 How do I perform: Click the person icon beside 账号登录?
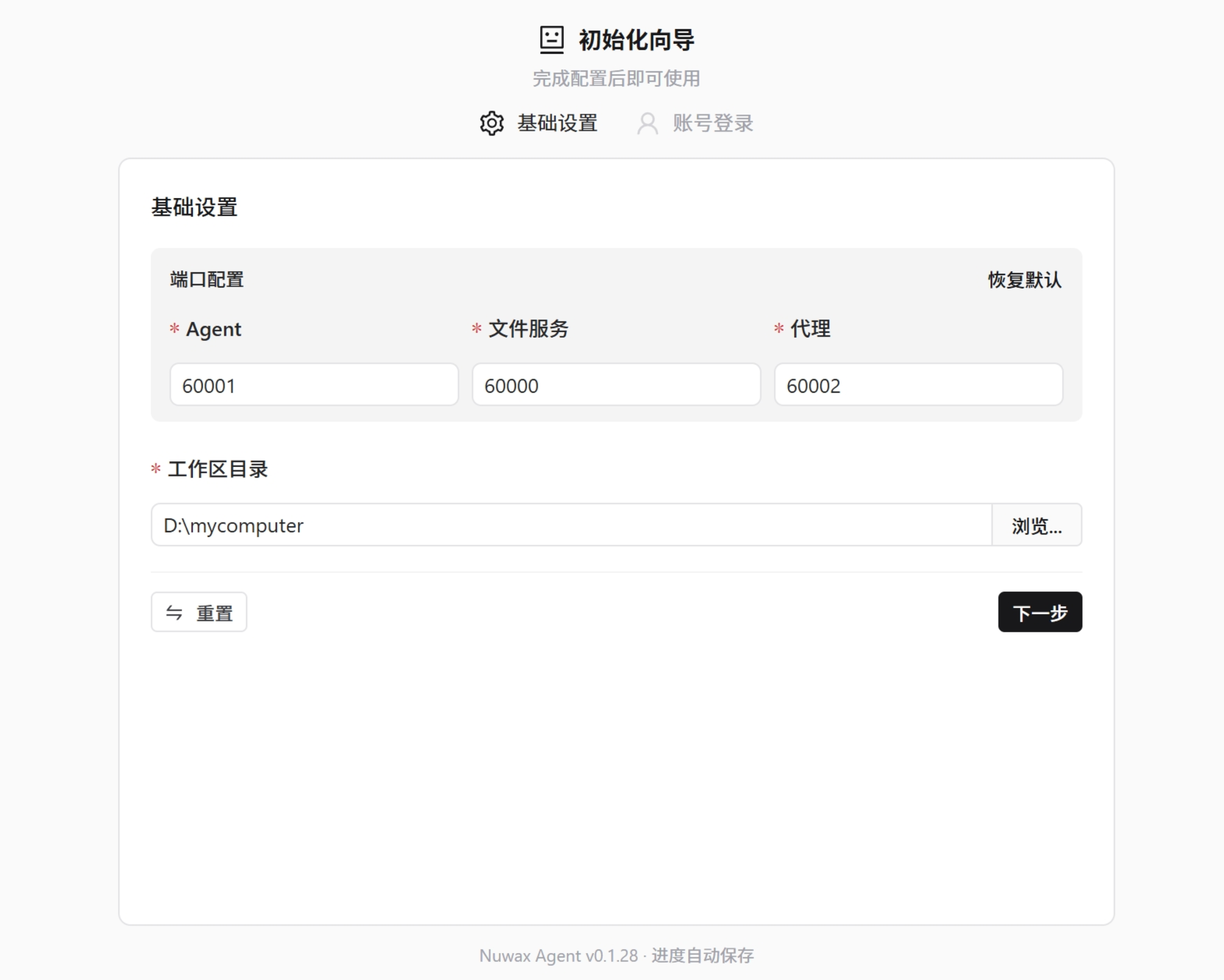[x=647, y=123]
